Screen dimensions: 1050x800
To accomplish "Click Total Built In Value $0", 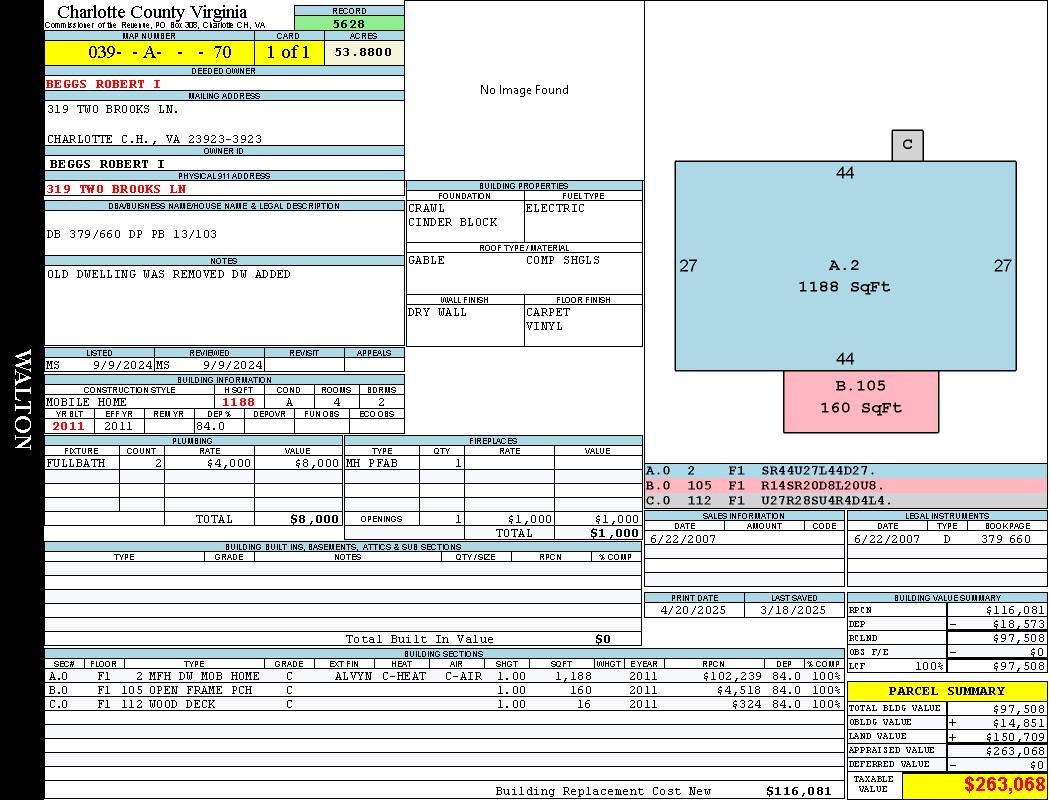I will pyautogui.click(x=603, y=639).
